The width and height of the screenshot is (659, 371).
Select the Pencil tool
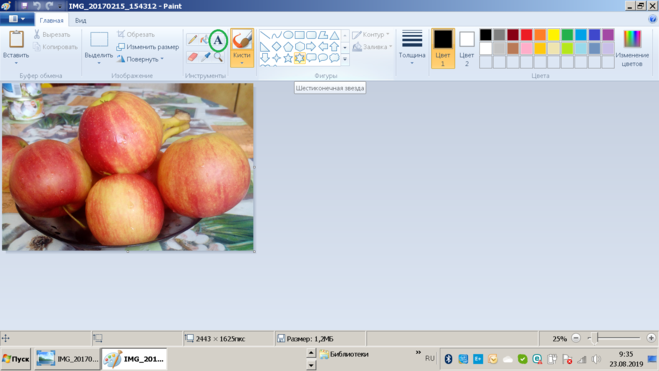(x=192, y=40)
